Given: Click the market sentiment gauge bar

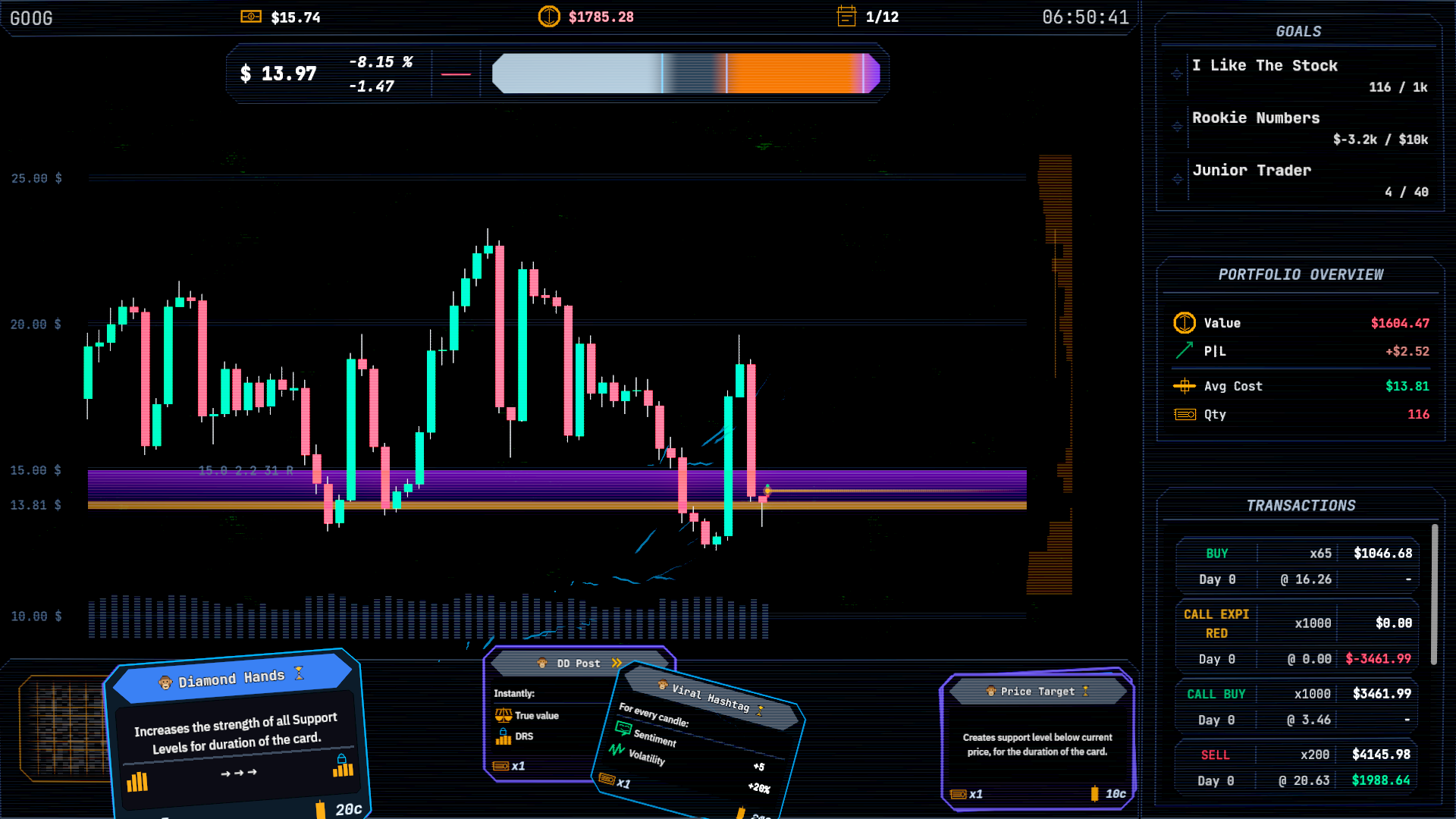Looking at the screenshot, I should (x=686, y=74).
